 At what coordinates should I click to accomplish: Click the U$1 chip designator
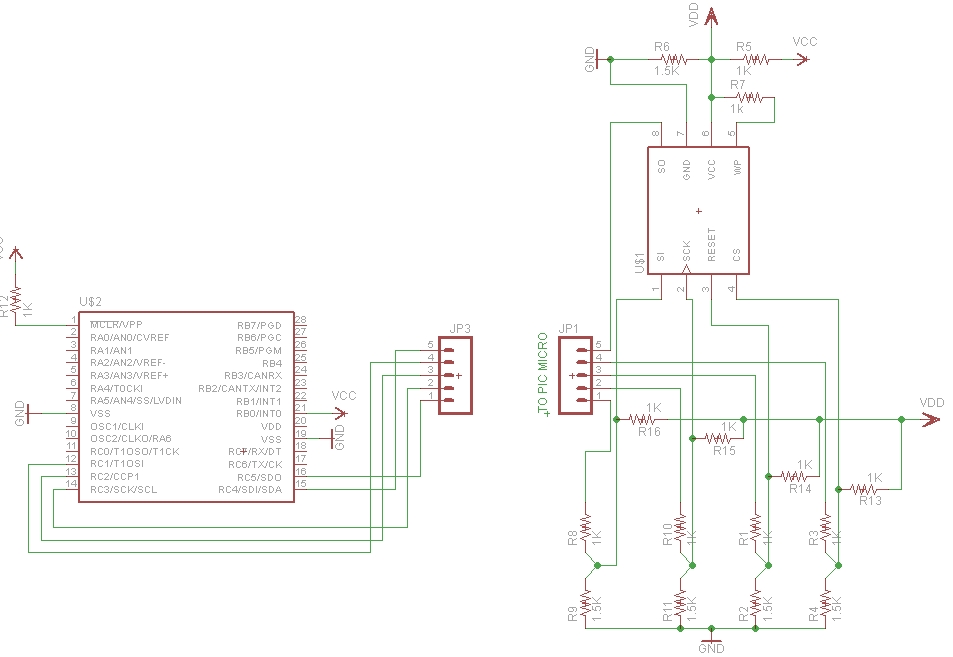639,263
